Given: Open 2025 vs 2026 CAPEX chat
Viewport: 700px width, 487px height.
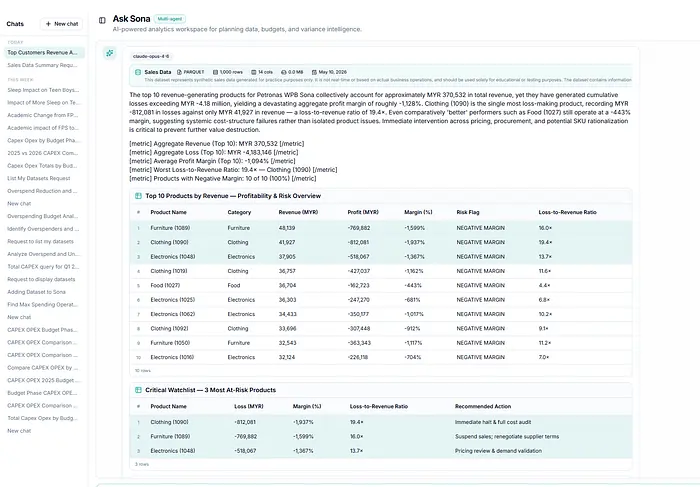Looking at the screenshot, I should tap(44, 153).
